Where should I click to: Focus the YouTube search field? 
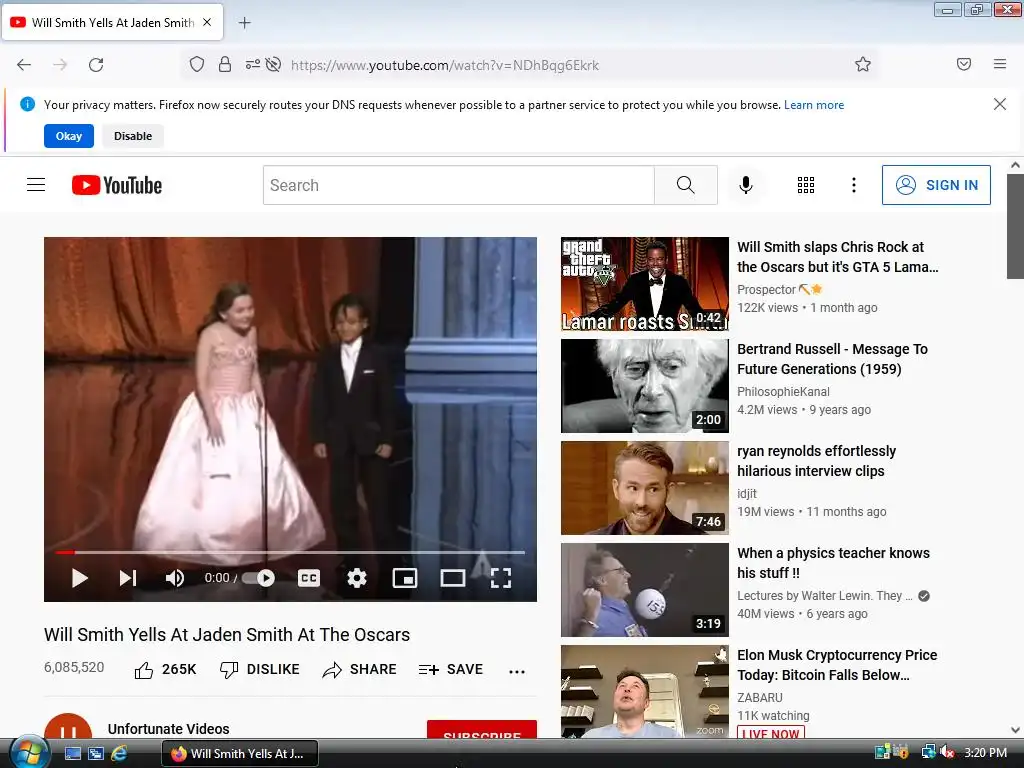pyautogui.click(x=458, y=185)
